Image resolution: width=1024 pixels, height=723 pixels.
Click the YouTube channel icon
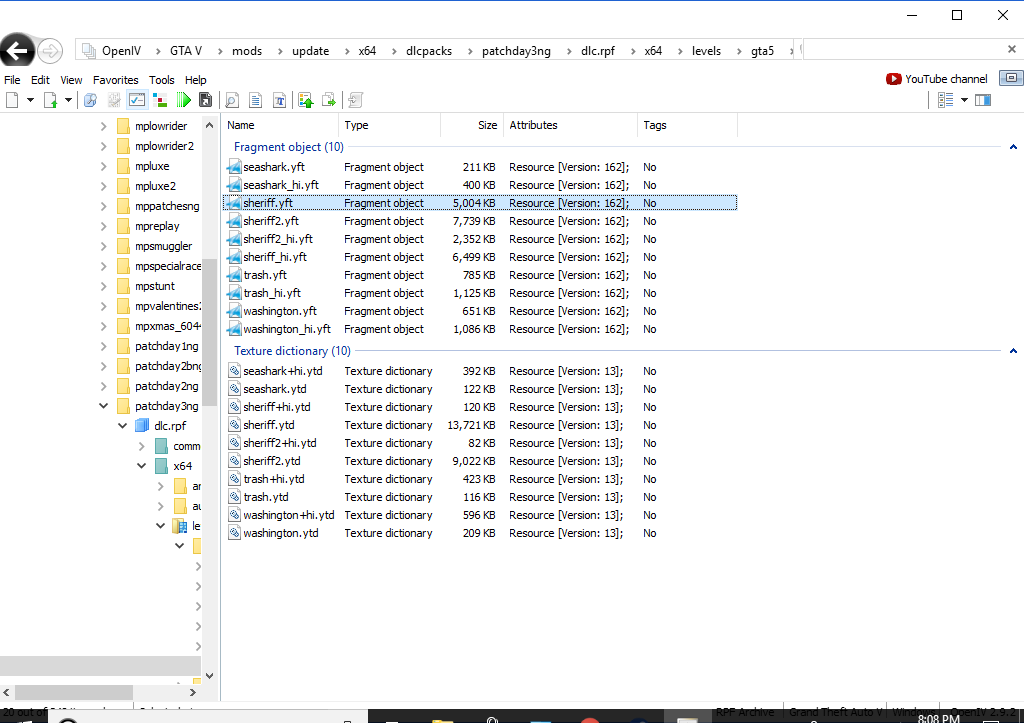[x=893, y=79]
